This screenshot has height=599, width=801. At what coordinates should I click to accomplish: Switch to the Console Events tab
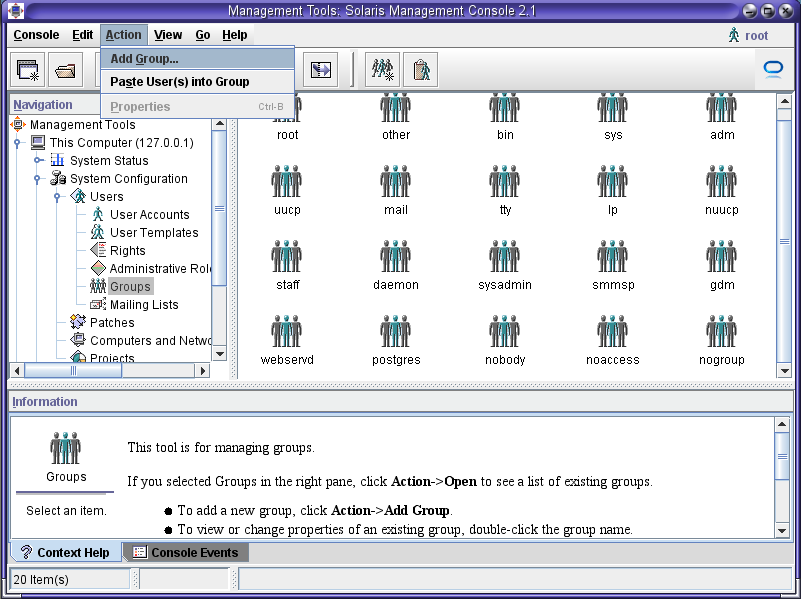186,553
